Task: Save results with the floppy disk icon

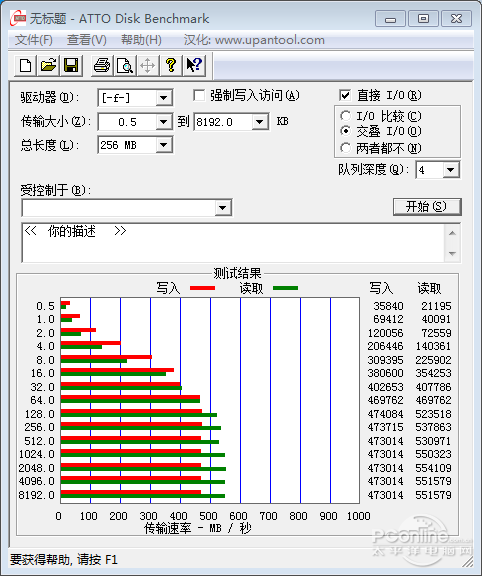Action: pos(71,66)
